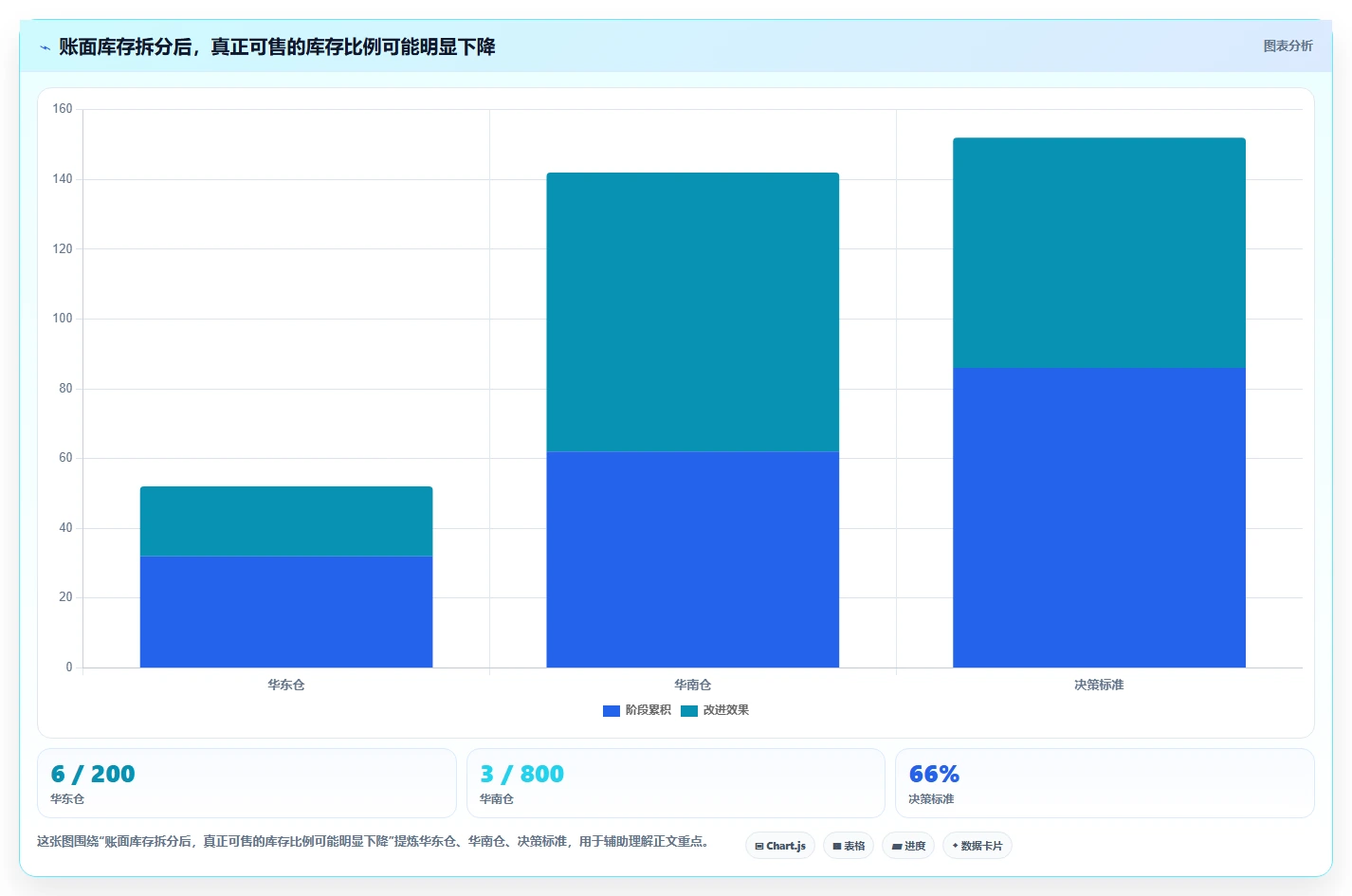Click the 60 y-axis tick label
Image resolution: width=1352 pixels, height=896 pixels.
(x=65, y=458)
